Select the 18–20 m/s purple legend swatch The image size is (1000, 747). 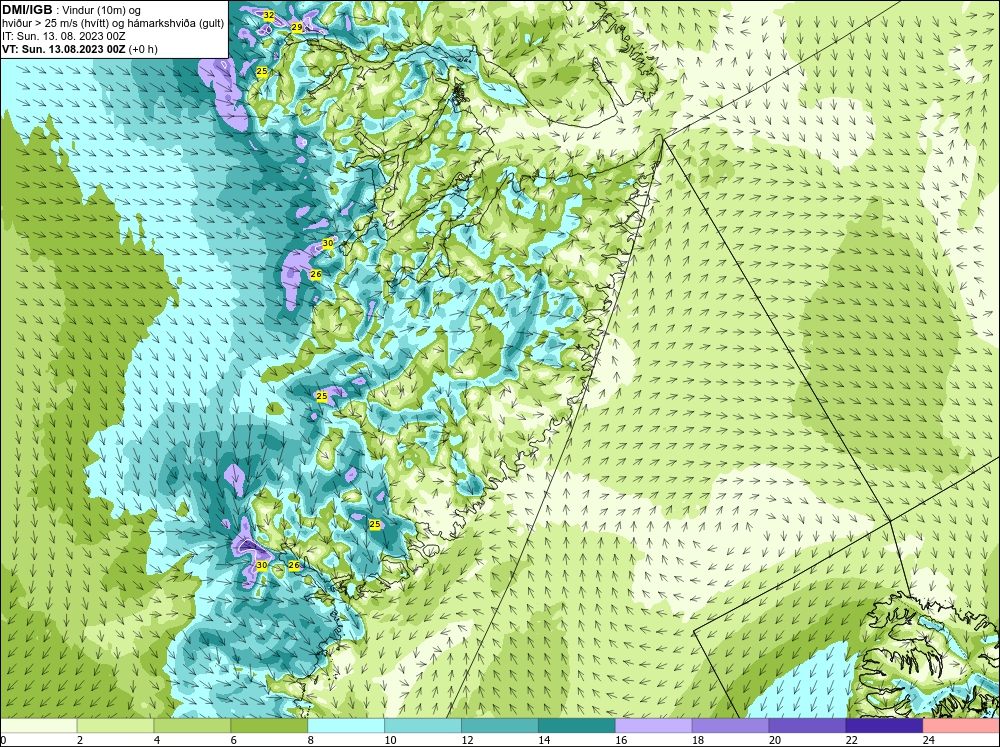coord(730,726)
